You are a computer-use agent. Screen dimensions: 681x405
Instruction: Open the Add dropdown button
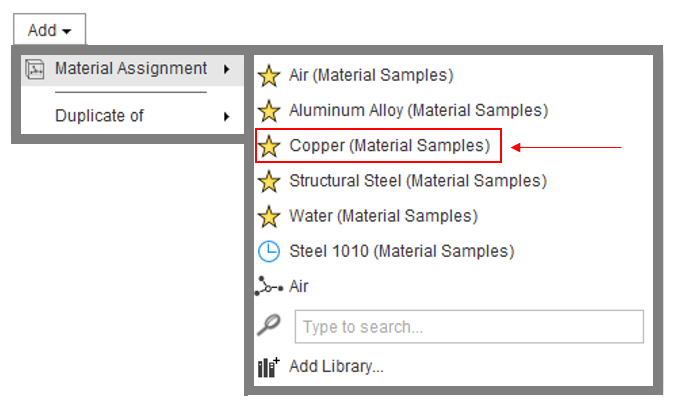click(50, 30)
